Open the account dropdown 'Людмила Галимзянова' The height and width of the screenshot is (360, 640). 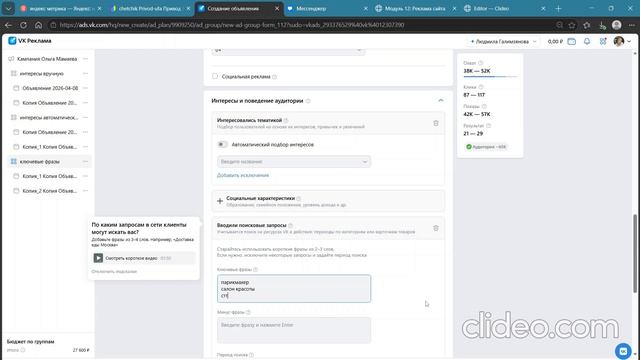504,41
